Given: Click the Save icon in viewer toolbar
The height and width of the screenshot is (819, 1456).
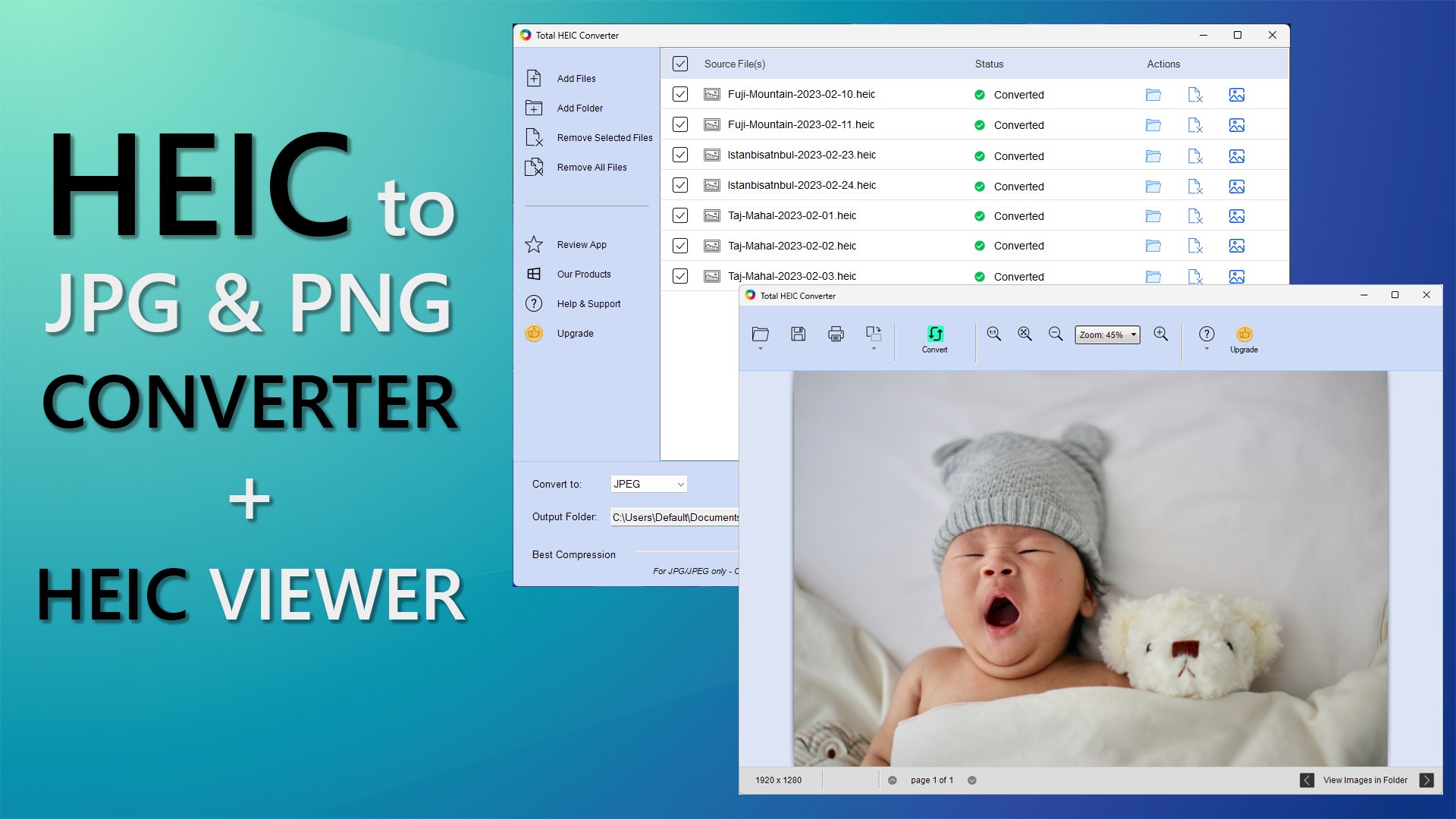Looking at the screenshot, I should 798,334.
